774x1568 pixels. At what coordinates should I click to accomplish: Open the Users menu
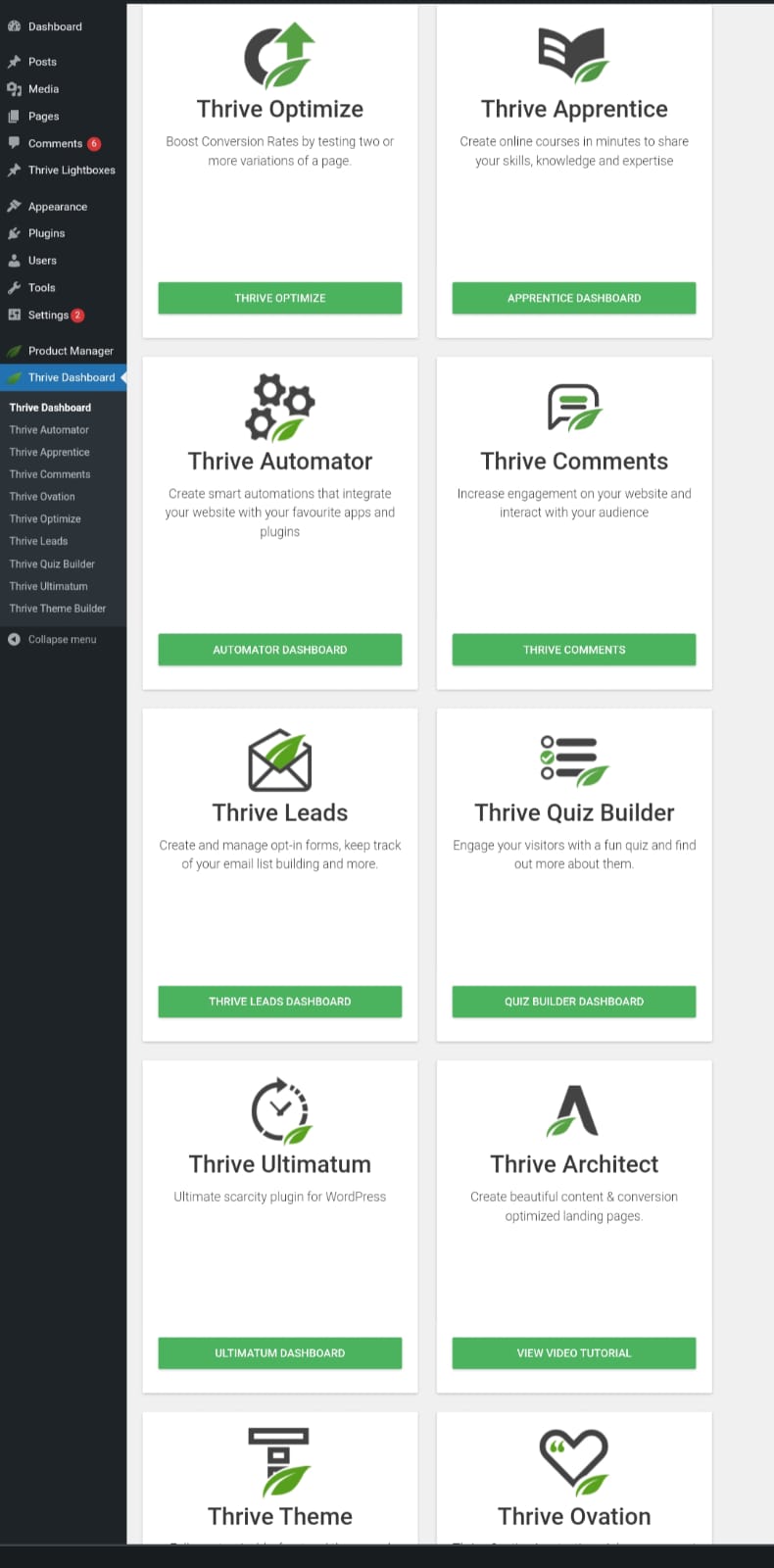(x=42, y=261)
